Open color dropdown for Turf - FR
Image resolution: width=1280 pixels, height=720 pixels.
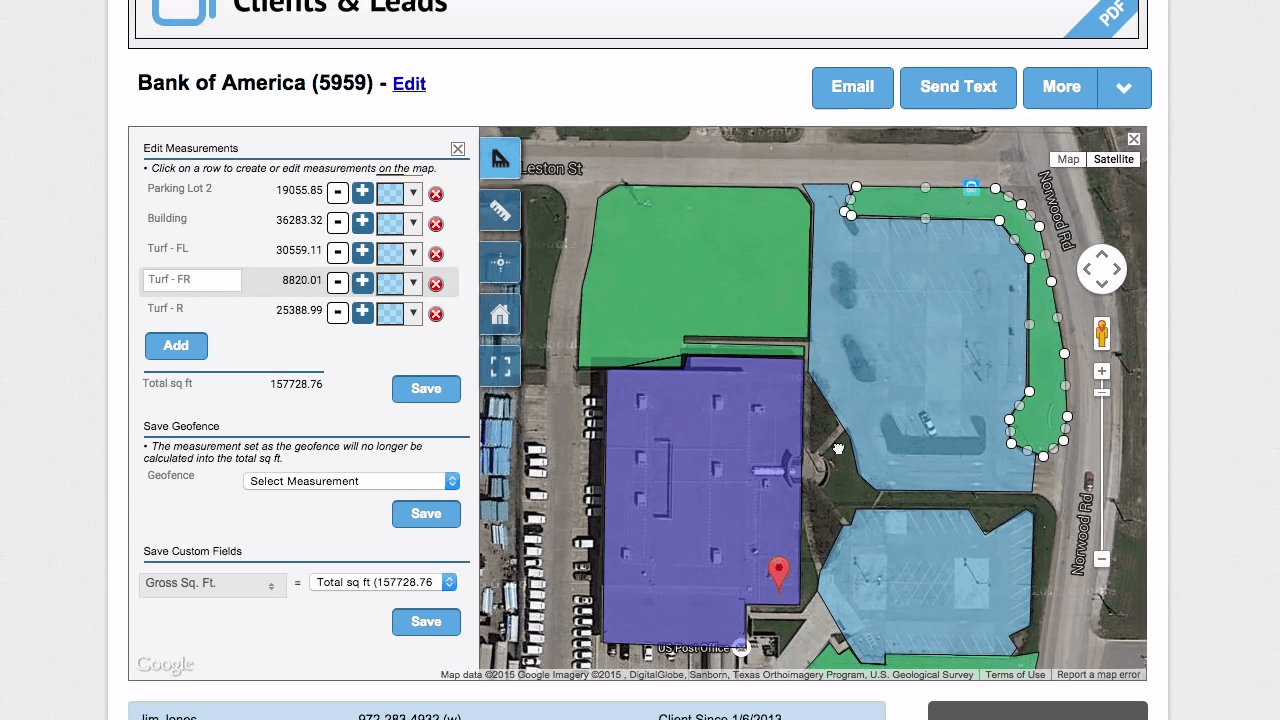tap(413, 283)
